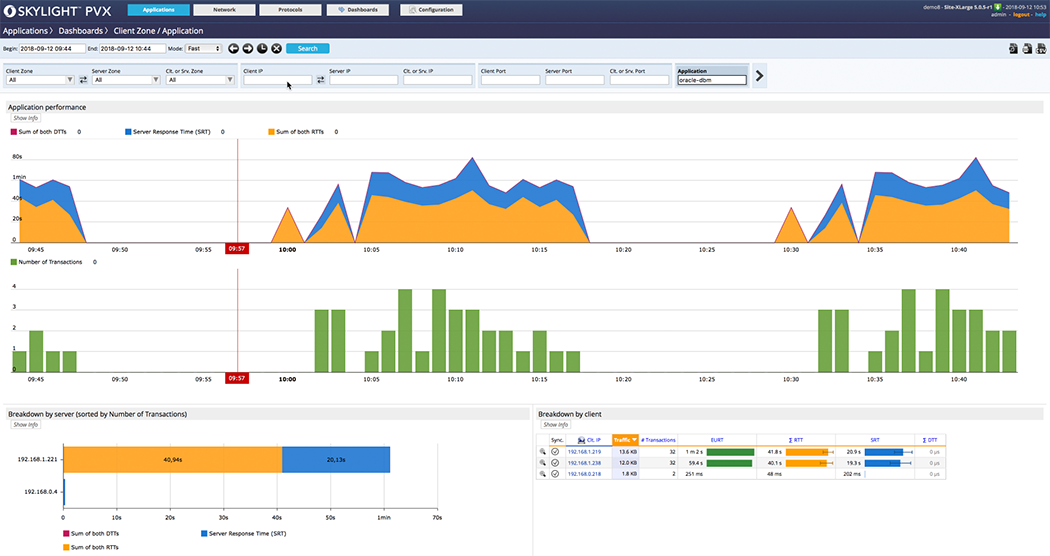The height and width of the screenshot is (556, 1050).
Task: Click Dashboards in the breadcrumb
Action: tap(80, 31)
